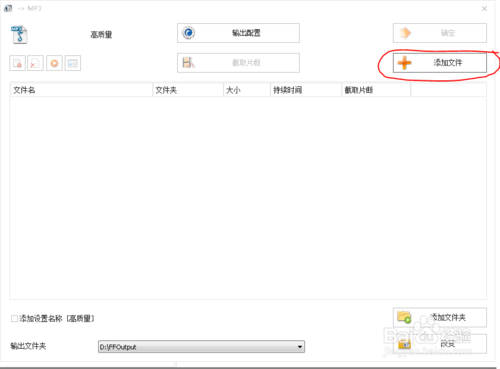Click the 截取片断 clip button

238,63
